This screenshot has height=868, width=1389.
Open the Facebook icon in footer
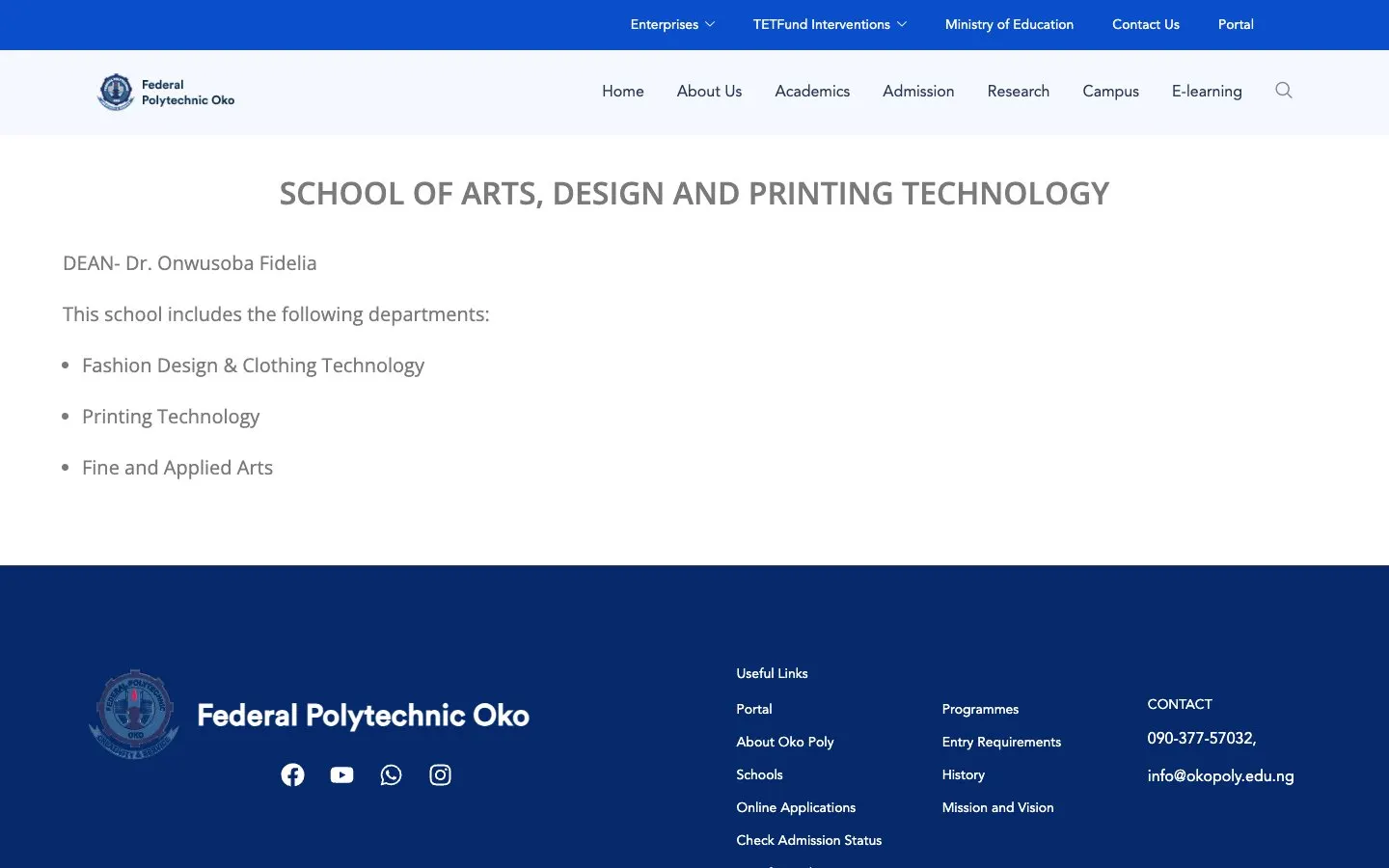tap(292, 774)
